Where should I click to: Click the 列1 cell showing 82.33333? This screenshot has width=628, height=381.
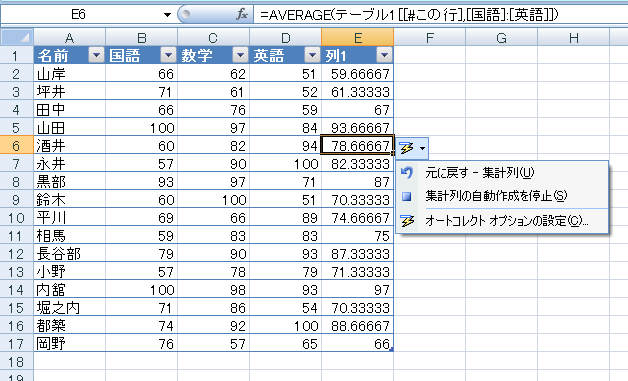pyautogui.click(x=358, y=163)
